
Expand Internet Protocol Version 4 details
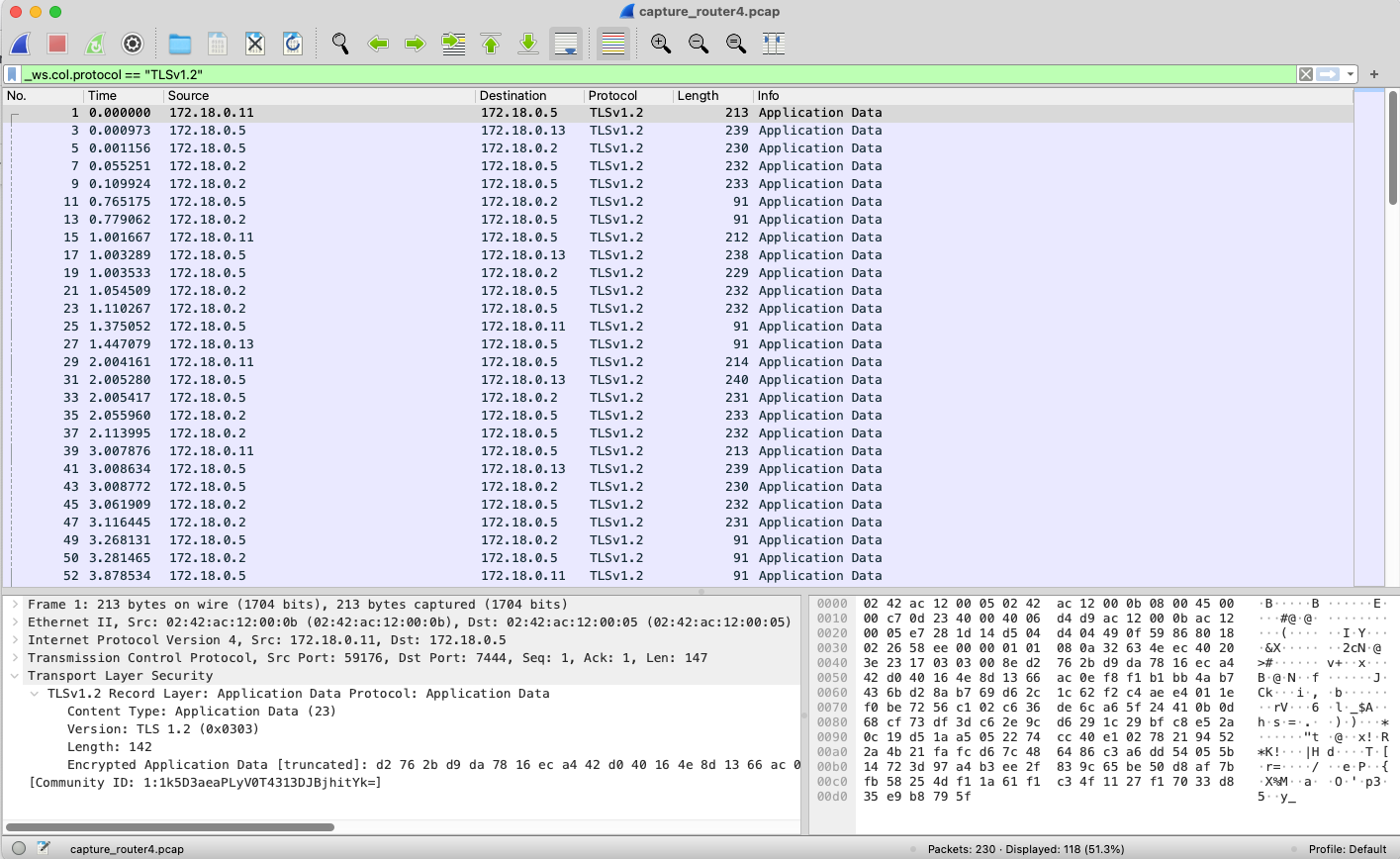point(15,640)
